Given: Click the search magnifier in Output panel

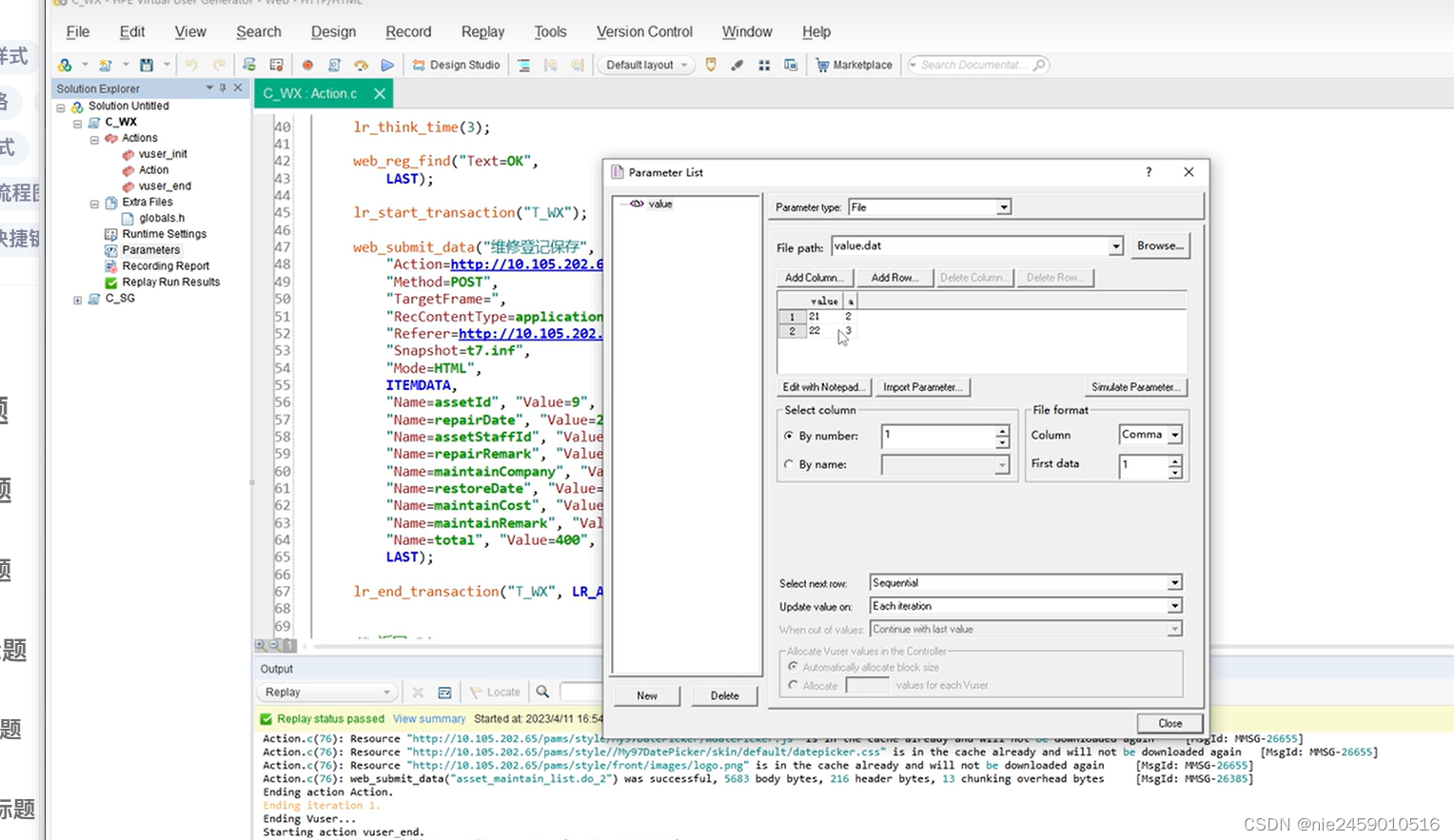Looking at the screenshot, I should pos(542,692).
